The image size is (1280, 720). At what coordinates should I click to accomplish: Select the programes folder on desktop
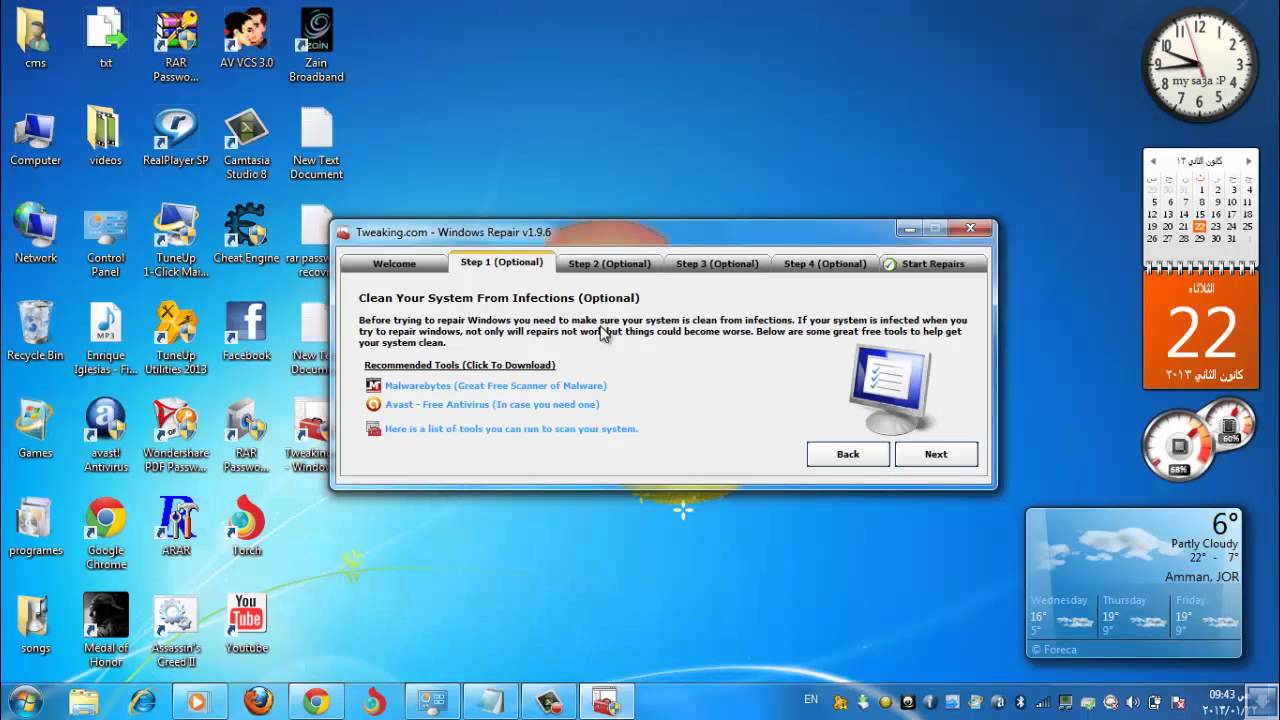click(x=35, y=528)
